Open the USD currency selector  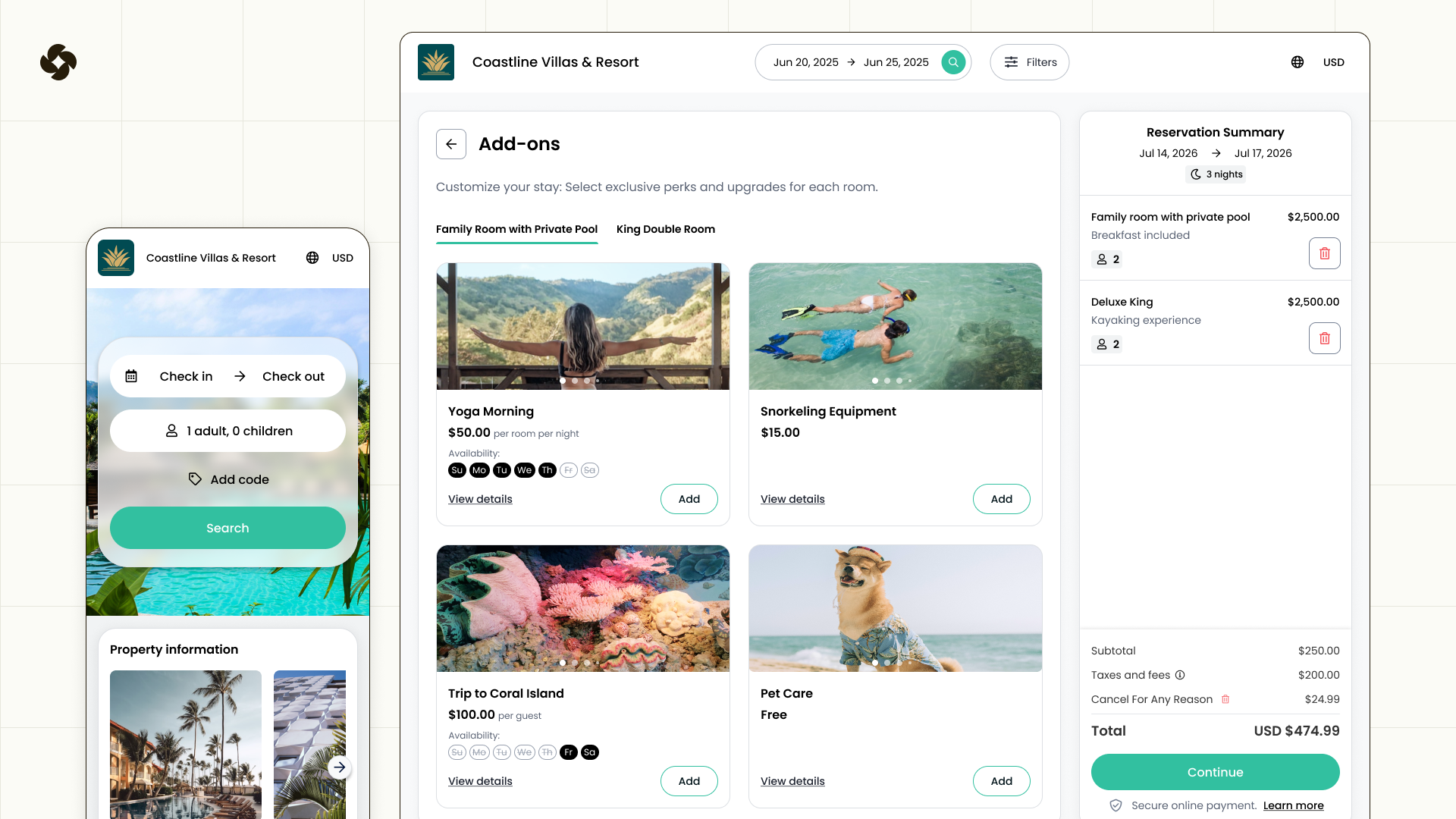[1334, 62]
